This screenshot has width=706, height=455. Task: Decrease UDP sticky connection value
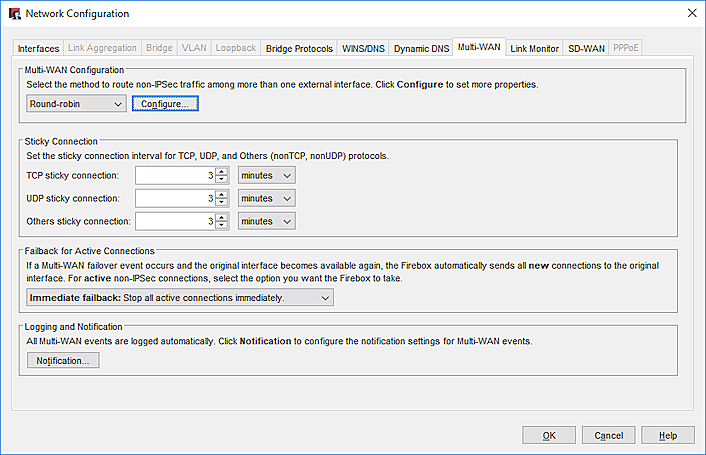click(x=222, y=203)
